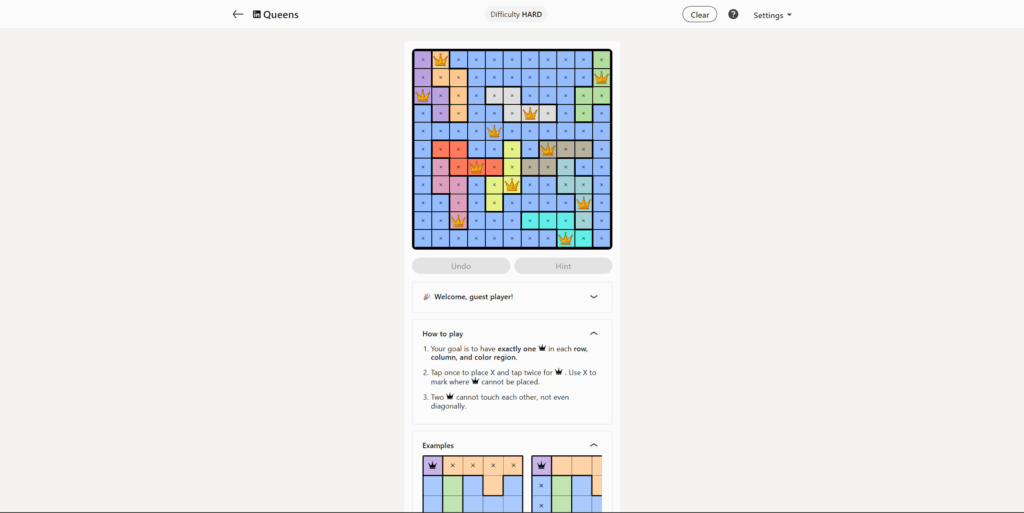Click the Difficulty HARD badge

[x=517, y=15]
